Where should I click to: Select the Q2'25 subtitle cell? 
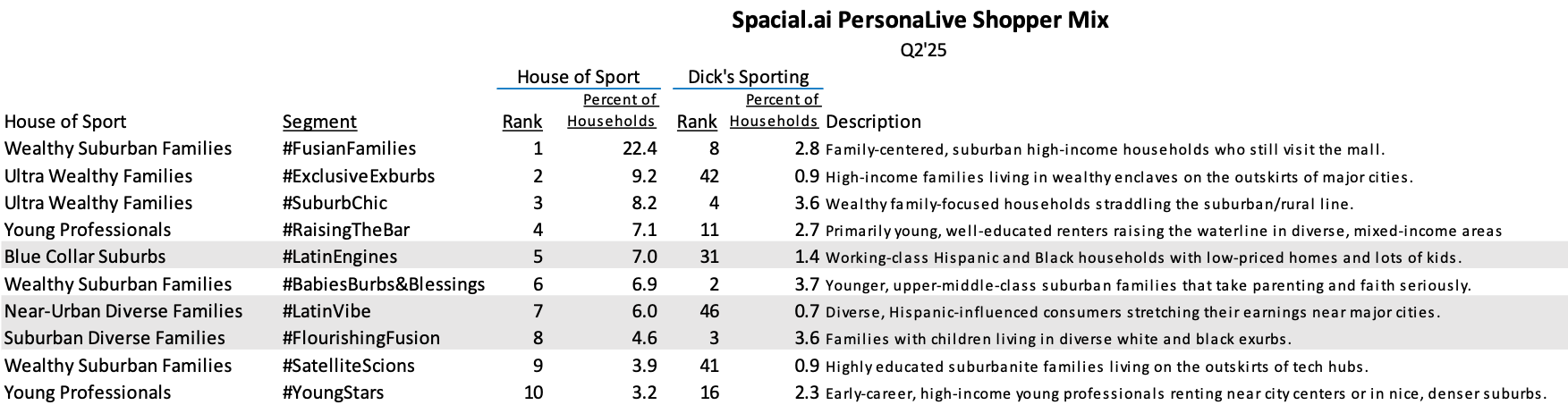[923, 50]
